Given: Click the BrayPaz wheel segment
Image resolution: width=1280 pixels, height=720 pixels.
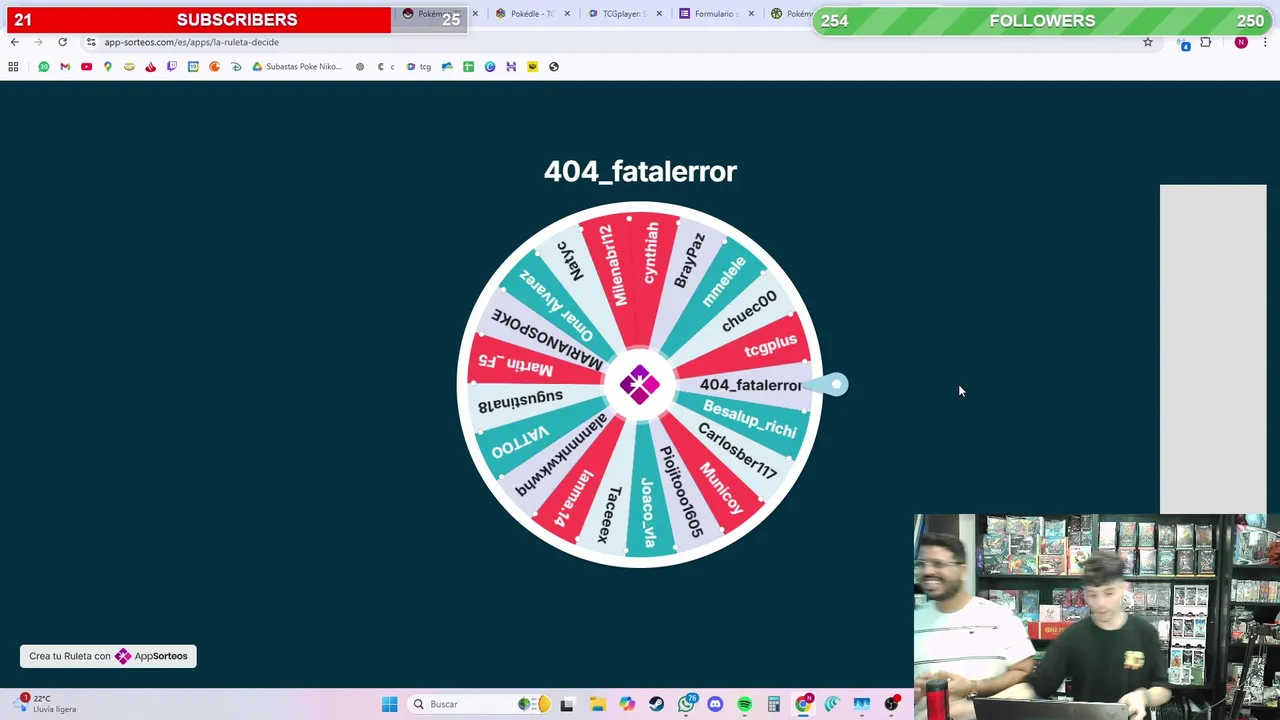Looking at the screenshot, I should click(x=689, y=261).
